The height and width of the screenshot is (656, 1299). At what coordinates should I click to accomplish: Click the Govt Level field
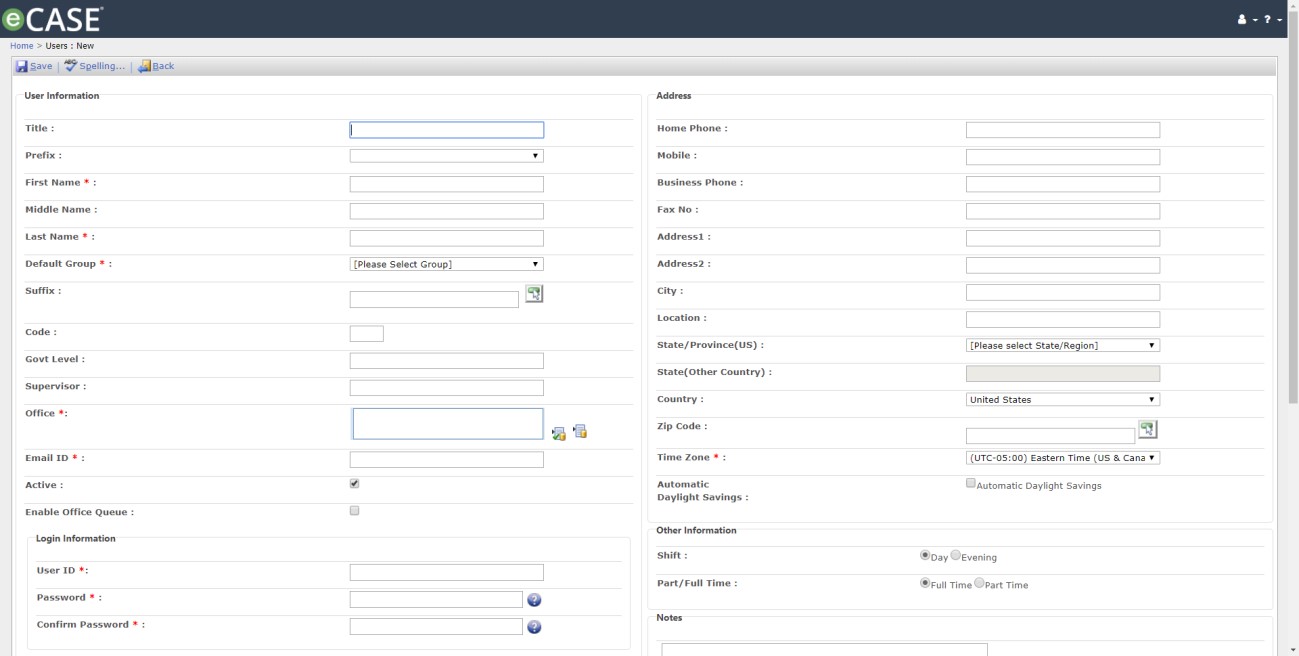(x=447, y=361)
